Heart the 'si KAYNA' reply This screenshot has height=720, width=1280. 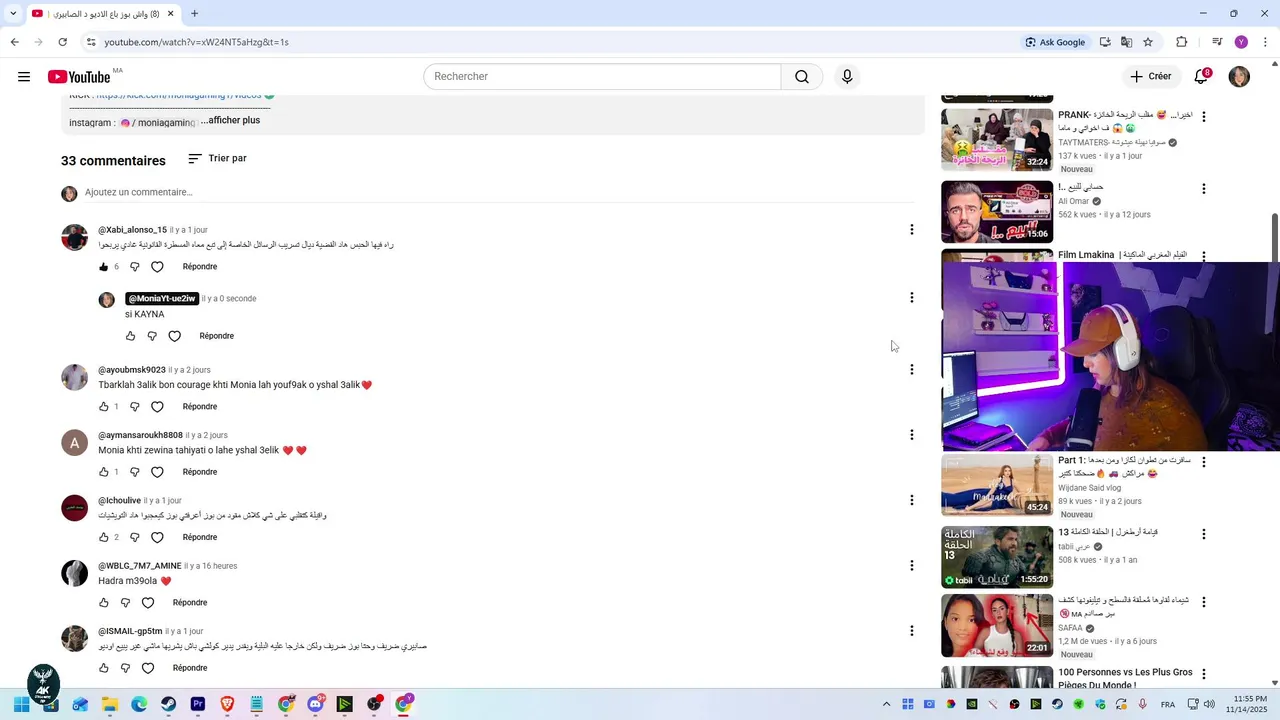tap(174, 336)
